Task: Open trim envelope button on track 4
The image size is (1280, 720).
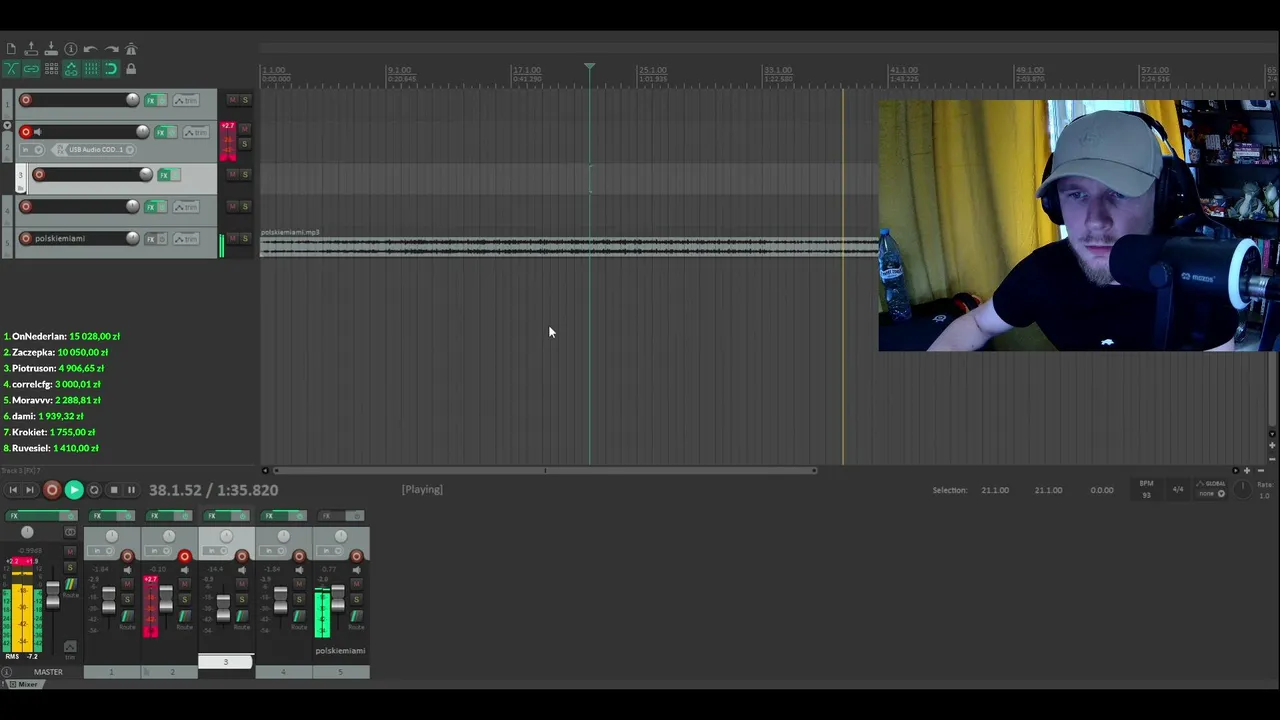Action: [186, 206]
